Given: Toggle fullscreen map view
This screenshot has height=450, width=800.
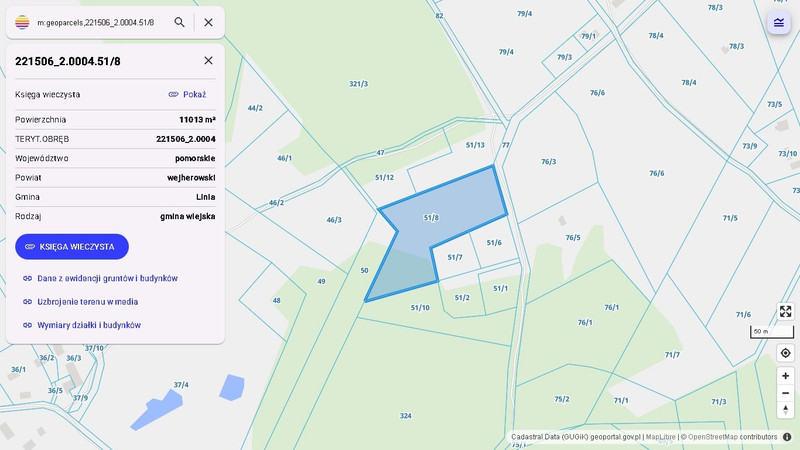Looking at the screenshot, I should 785,311.
